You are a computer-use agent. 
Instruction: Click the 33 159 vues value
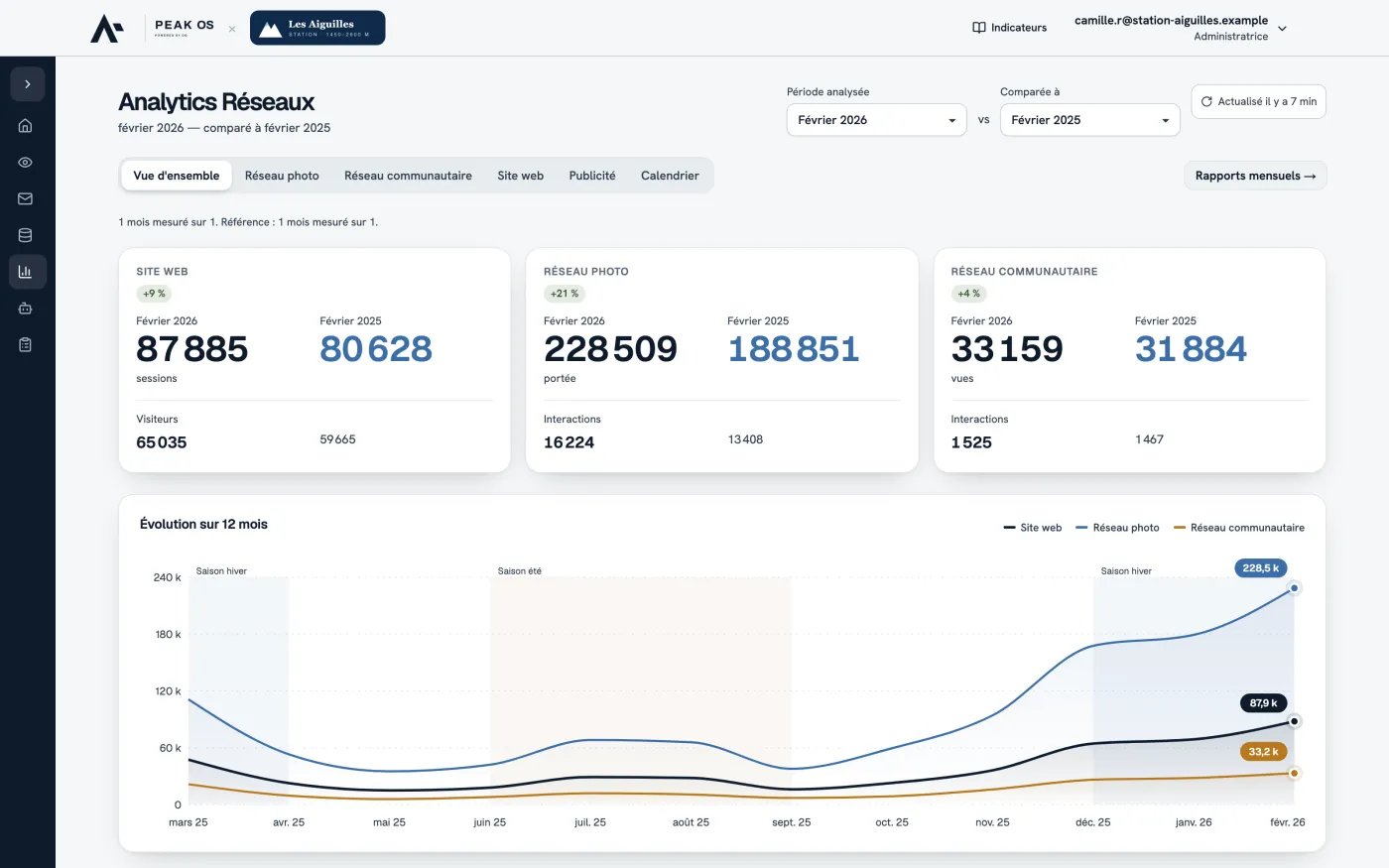[1007, 349]
